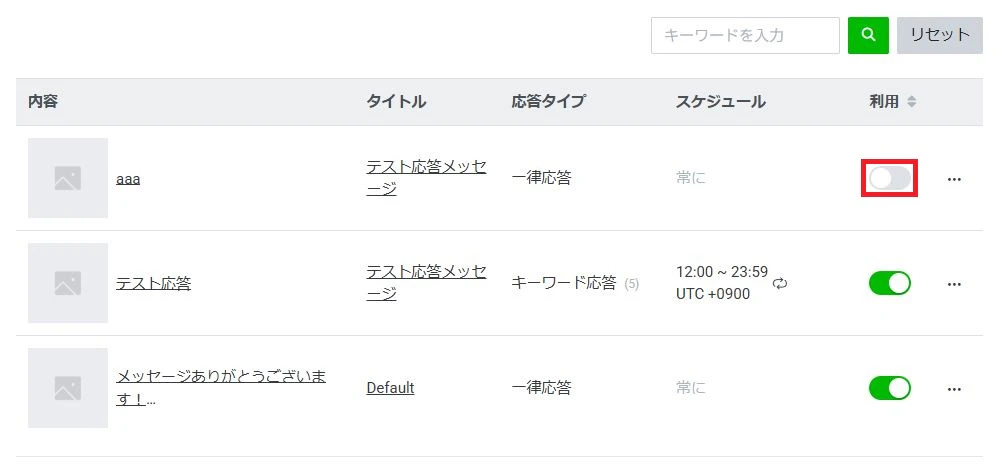Open the Default title link
Screen dimensions: 1000x467
[390, 388]
